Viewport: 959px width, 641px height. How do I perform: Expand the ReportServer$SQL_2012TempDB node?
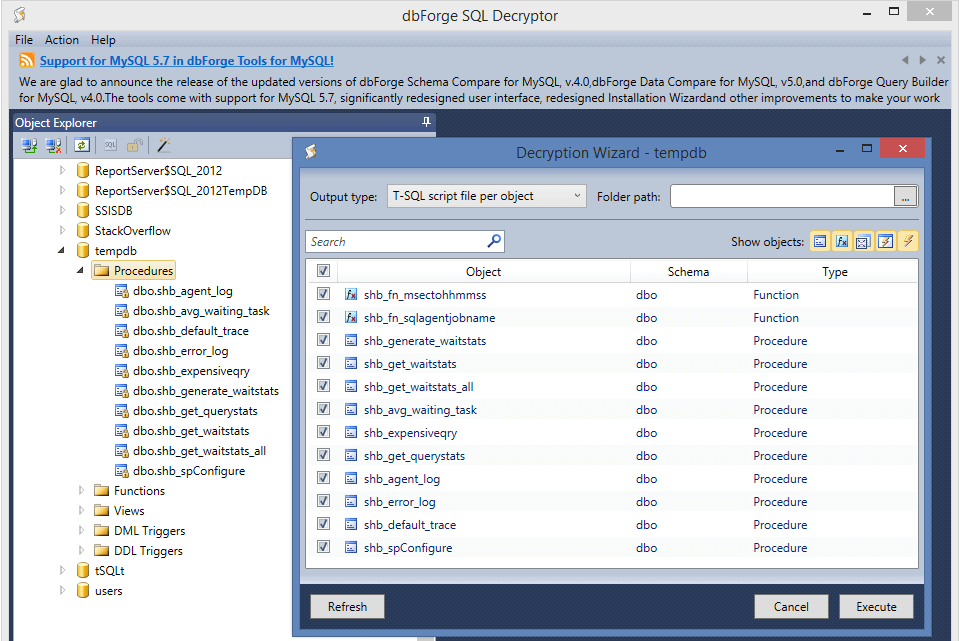tap(62, 191)
